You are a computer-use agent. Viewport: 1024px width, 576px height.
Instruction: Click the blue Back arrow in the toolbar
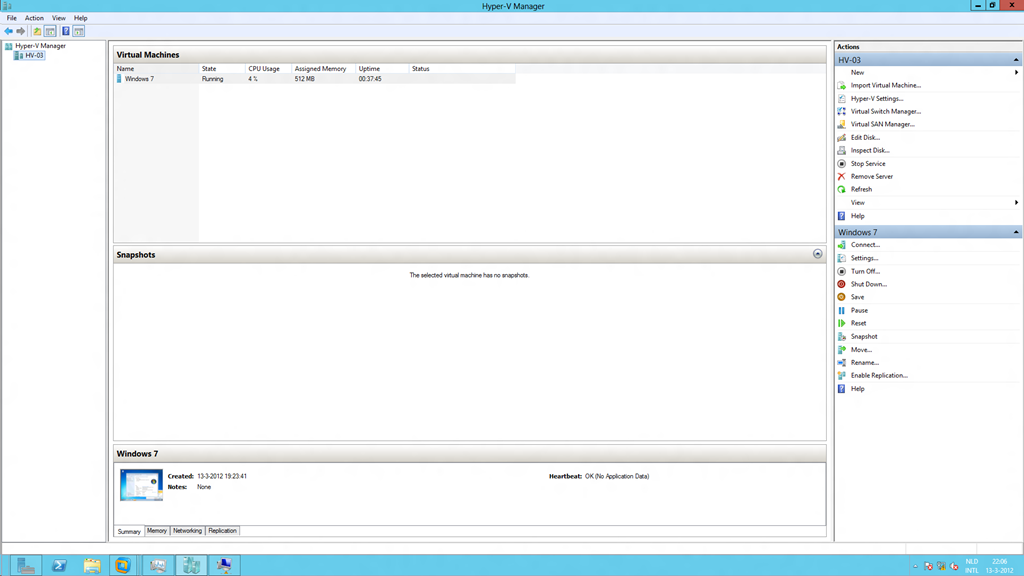[8, 31]
